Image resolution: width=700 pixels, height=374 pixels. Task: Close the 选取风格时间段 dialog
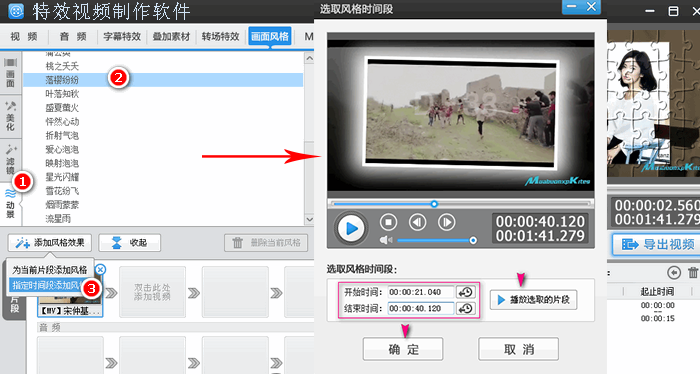point(591,7)
